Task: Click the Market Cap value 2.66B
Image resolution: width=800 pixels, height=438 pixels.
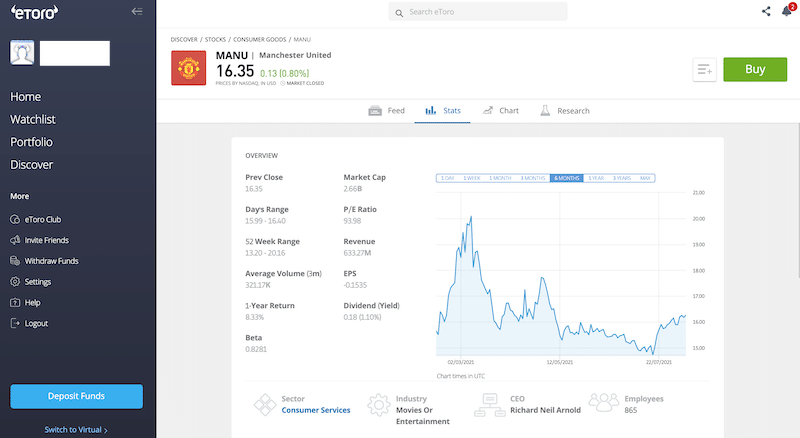Action: (353, 189)
